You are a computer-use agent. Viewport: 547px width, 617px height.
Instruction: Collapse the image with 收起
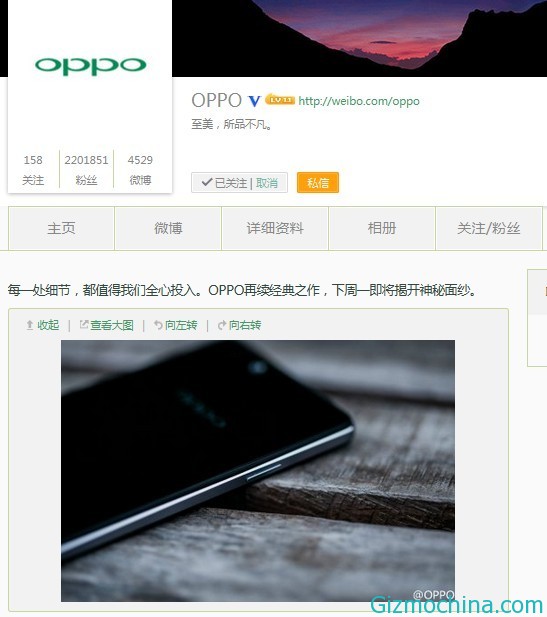coord(43,325)
